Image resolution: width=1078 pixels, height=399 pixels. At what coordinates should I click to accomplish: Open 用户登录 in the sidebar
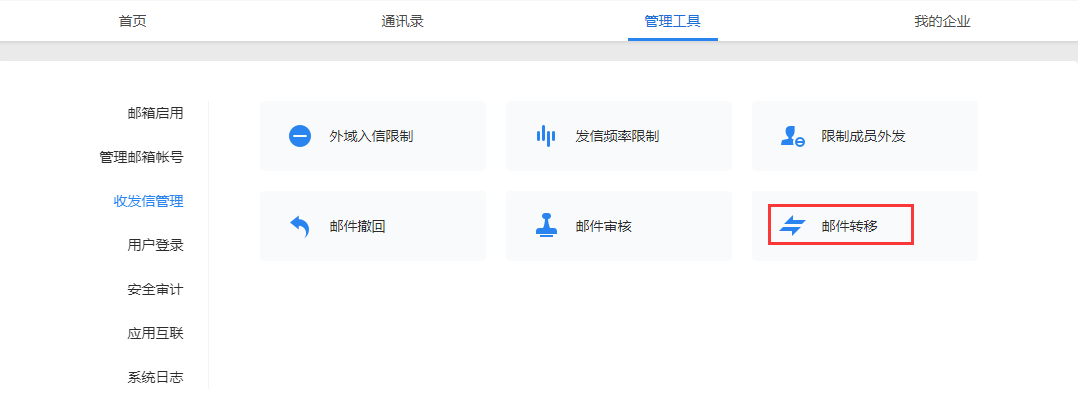coord(155,246)
